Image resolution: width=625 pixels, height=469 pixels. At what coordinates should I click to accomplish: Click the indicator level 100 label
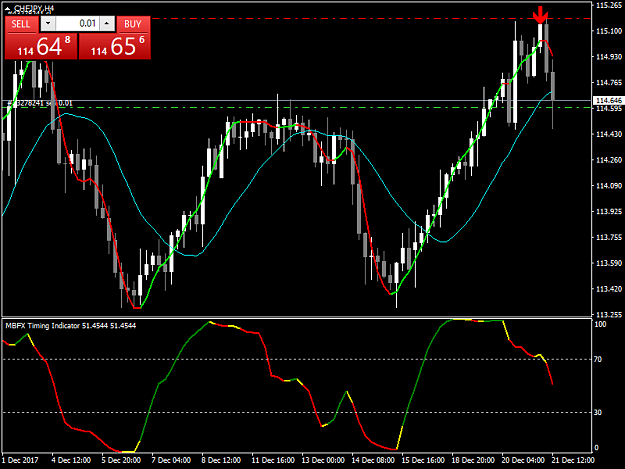pyautogui.click(x=600, y=324)
